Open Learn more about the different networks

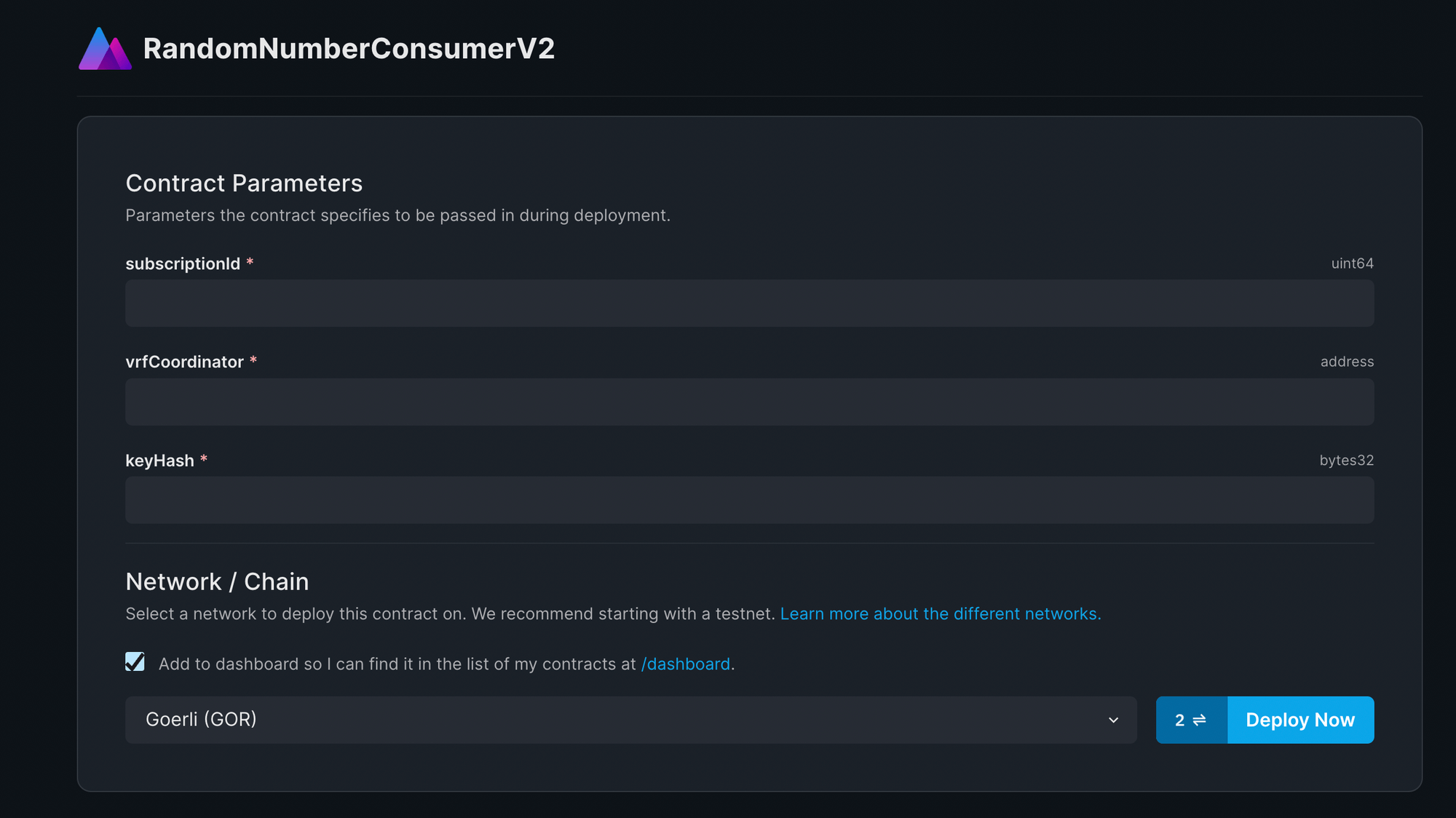tap(940, 613)
